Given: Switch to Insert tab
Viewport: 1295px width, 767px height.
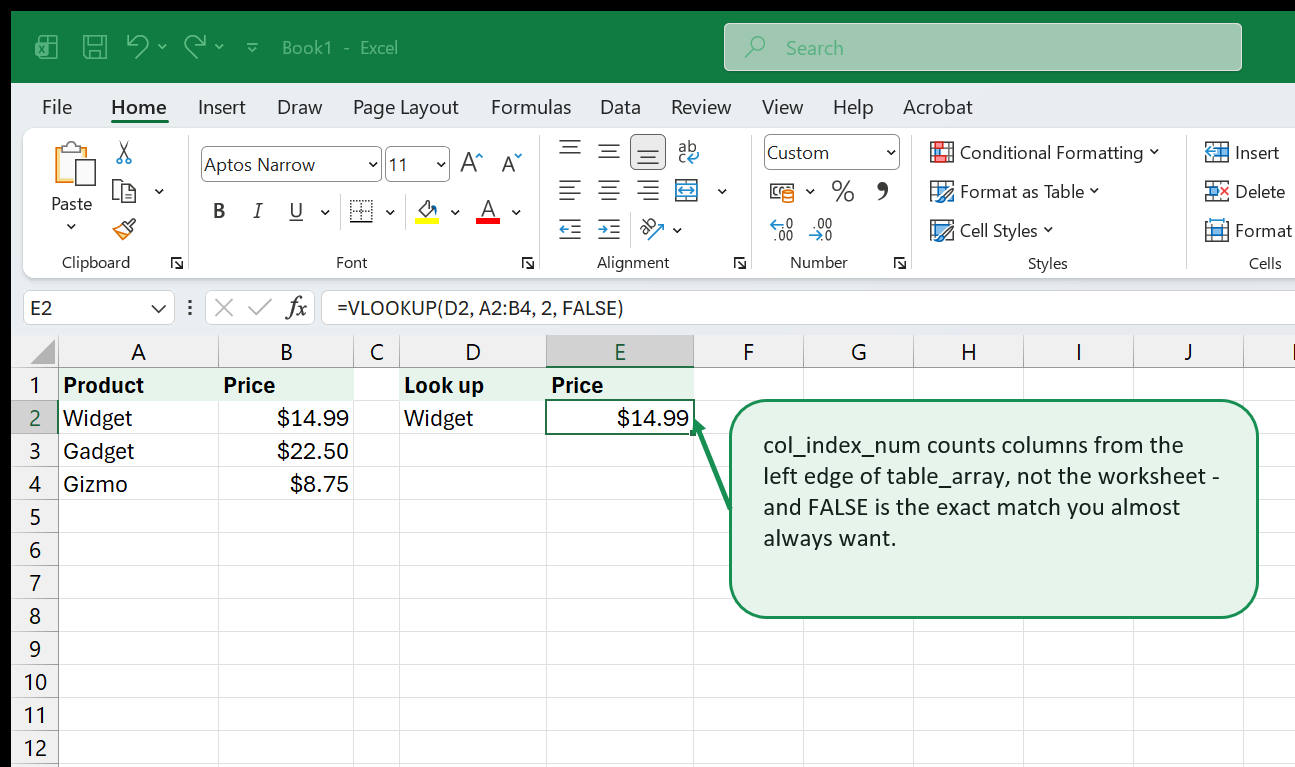Looking at the screenshot, I should click(222, 107).
